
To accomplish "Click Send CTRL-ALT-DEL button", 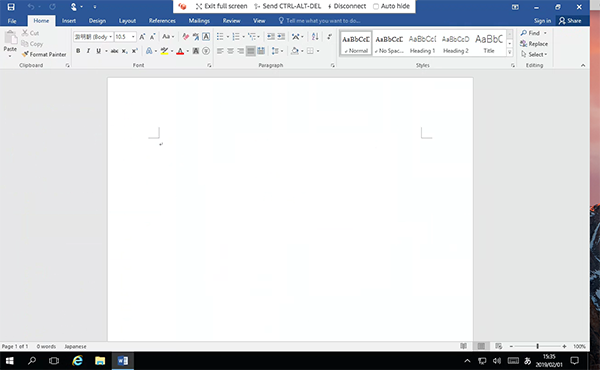I will pos(287,6).
